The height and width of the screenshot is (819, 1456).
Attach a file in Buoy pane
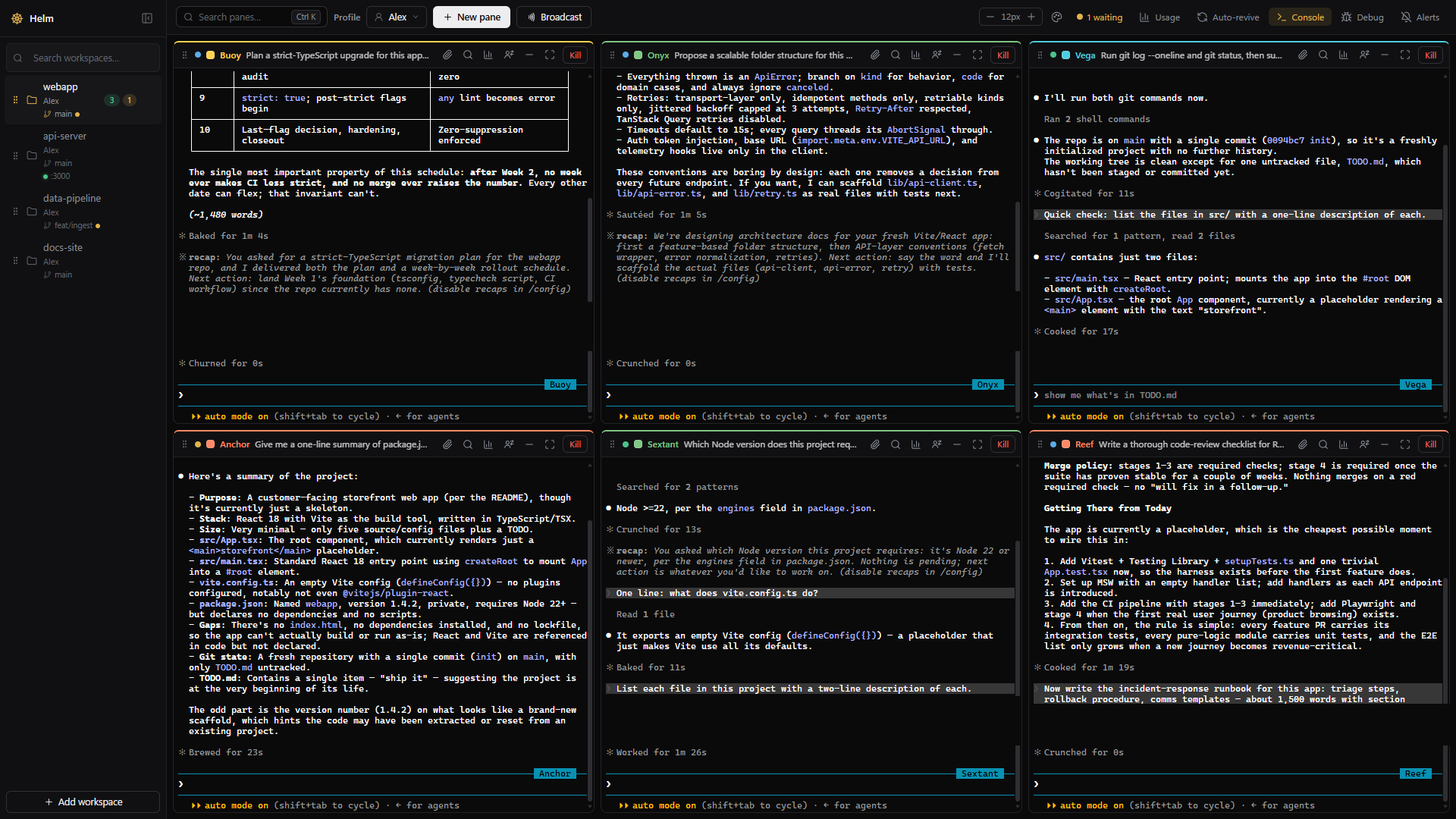447,55
